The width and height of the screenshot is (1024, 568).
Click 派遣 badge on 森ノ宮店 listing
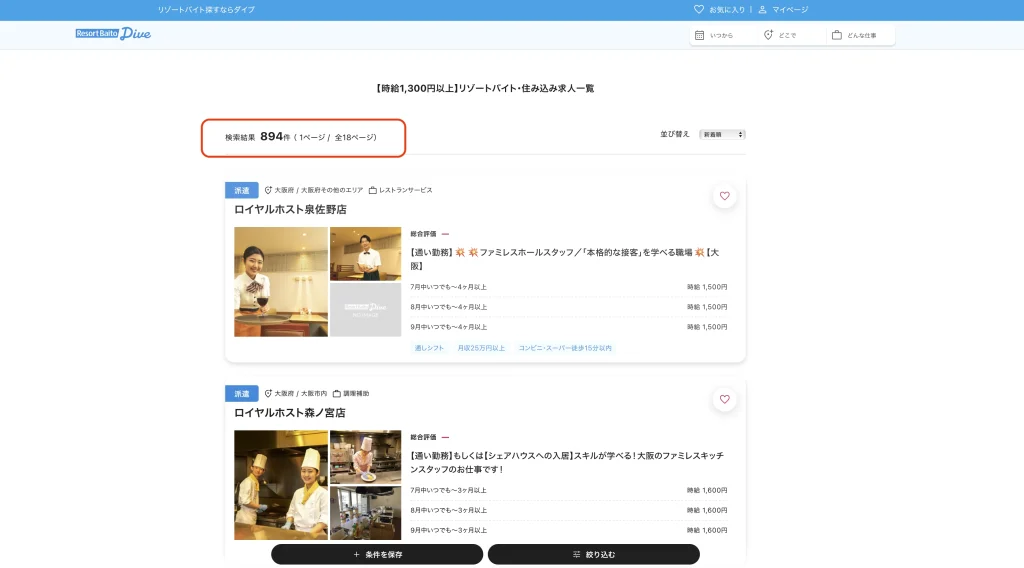click(x=242, y=394)
